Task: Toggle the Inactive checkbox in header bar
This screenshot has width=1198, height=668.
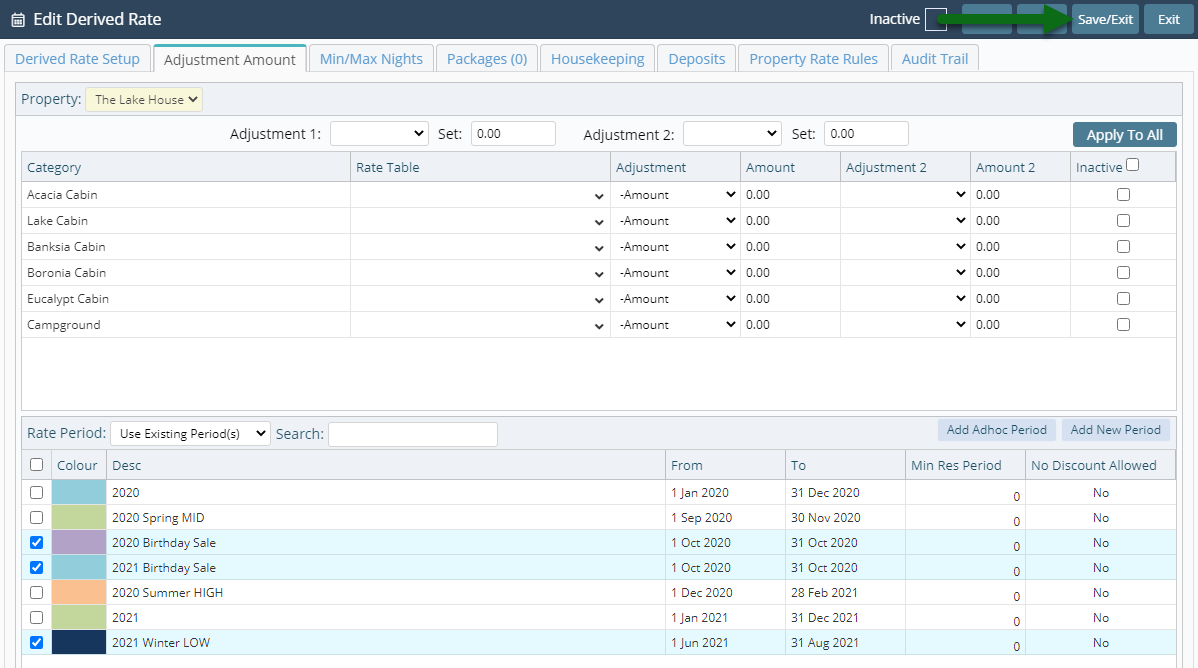Action: click(x=935, y=20)
